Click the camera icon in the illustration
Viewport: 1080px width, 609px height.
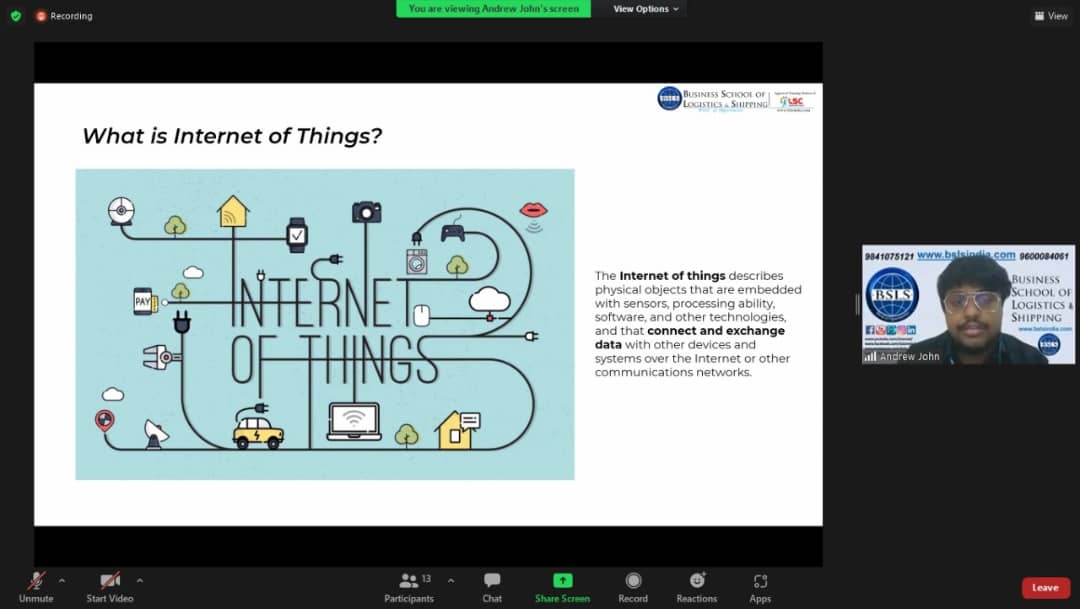[x=366, y=212]
